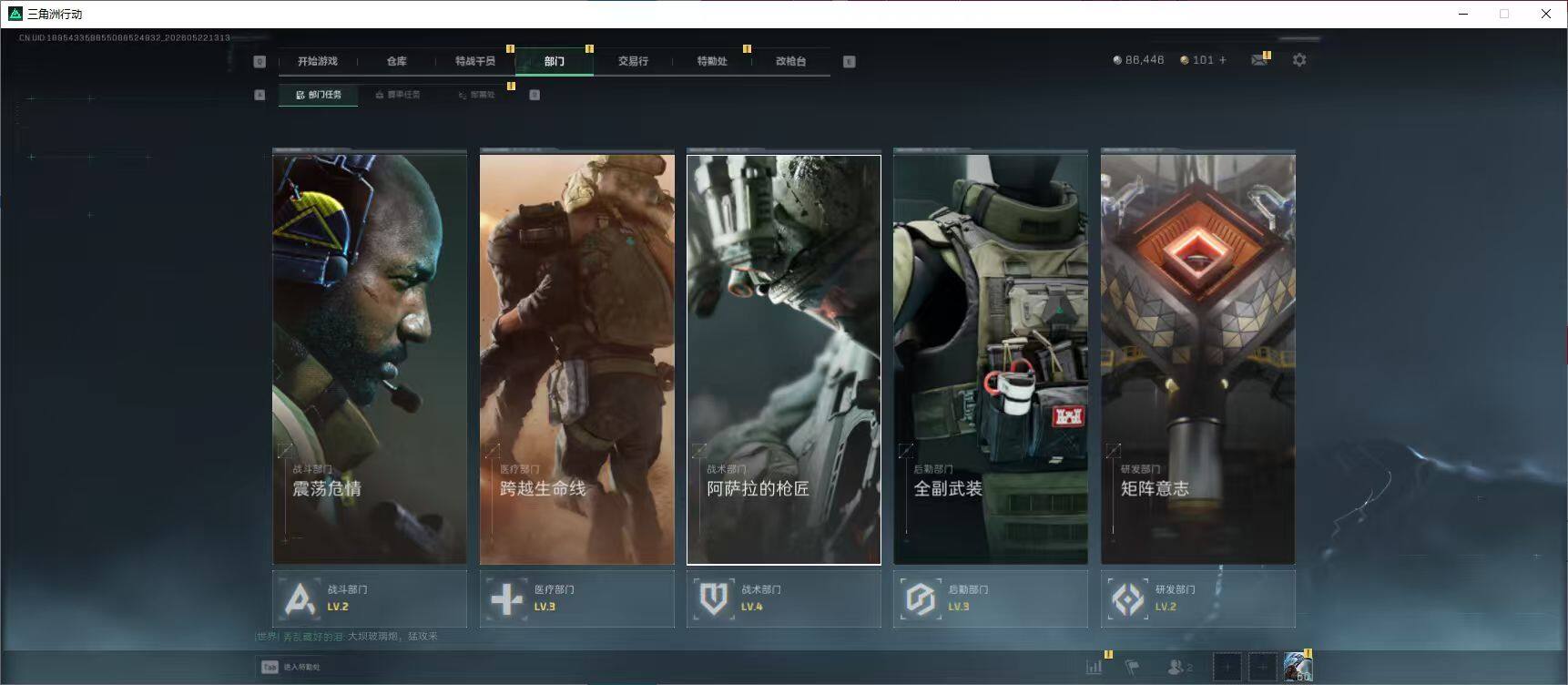Close the 三角洲行动 window
Viewport: 1568px width, 685px height.
[1545, 14]
